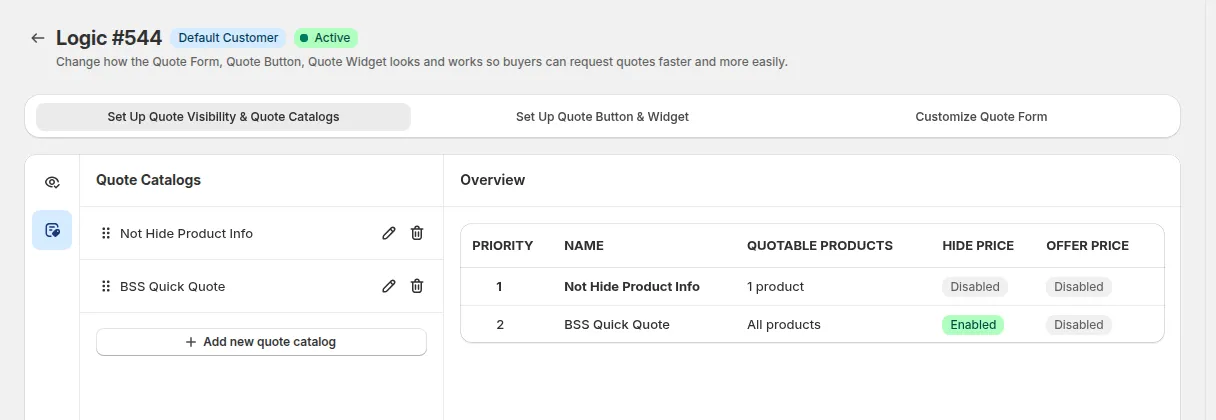Image resolution: width=1216 pixels, height=420 pixels.
Task: Click Offer Price Disabled badge for BSS Quick Quote
Action: click(1079, 325)
